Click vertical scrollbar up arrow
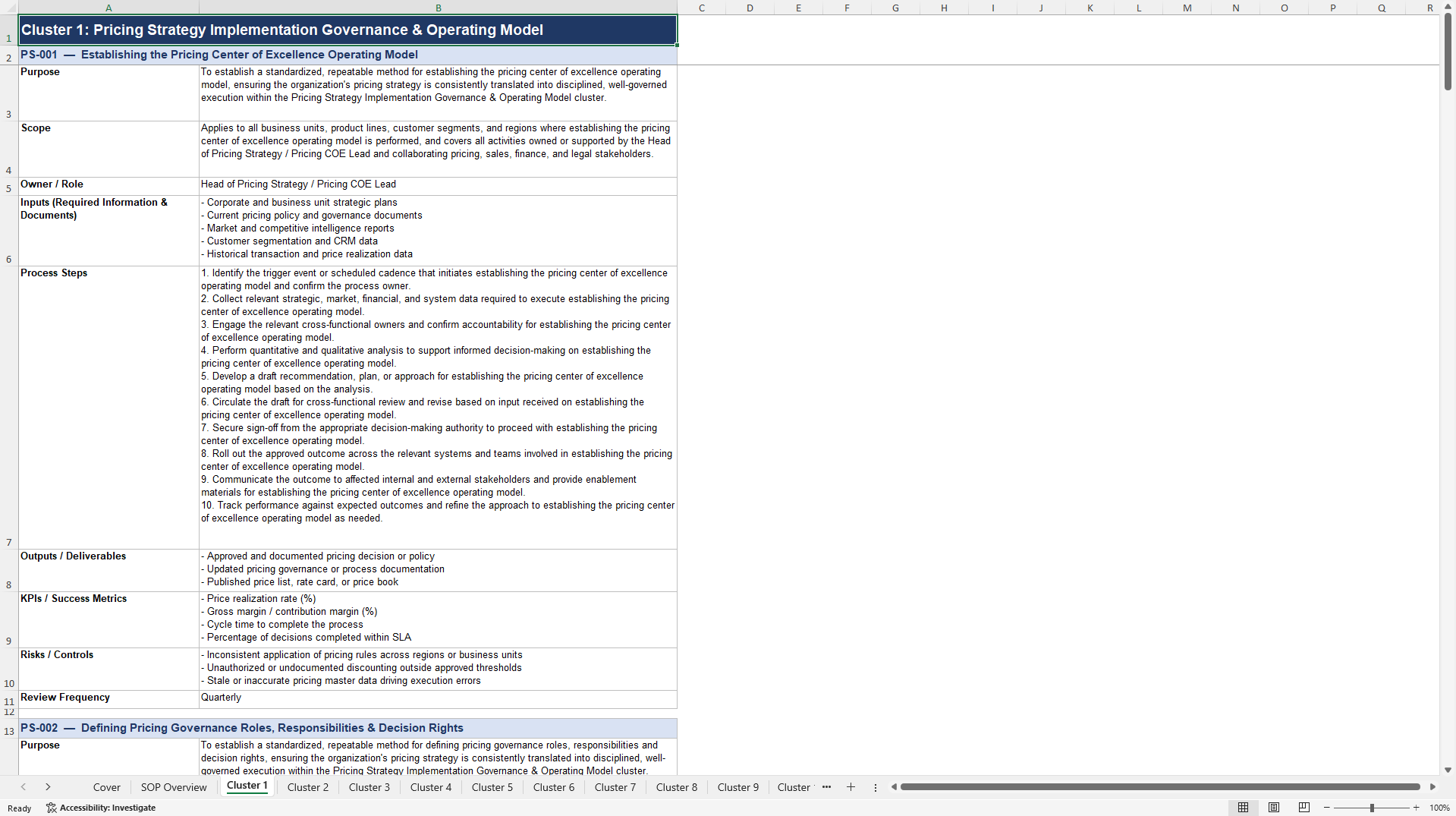The image size is (1456, 816). [1448, 7]
